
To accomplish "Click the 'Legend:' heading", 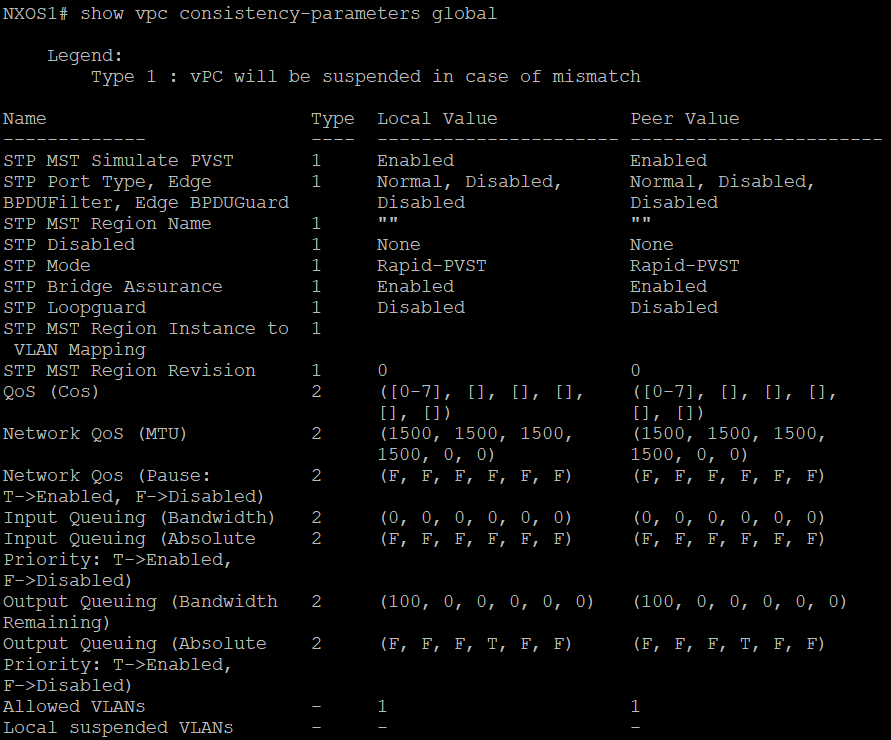I will (85, 55).
